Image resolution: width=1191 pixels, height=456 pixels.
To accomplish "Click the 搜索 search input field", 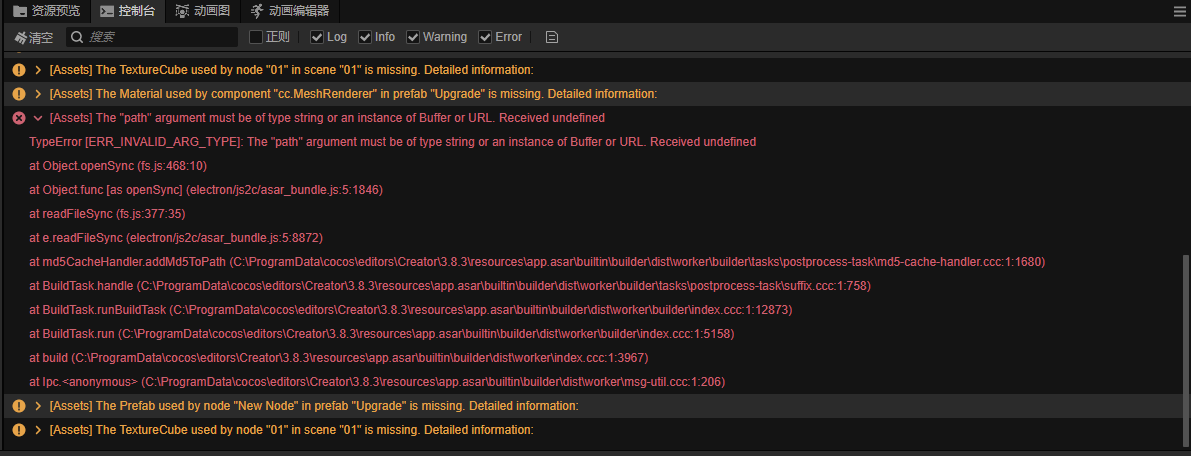I will pyautogui.click(x=160, y=37).
